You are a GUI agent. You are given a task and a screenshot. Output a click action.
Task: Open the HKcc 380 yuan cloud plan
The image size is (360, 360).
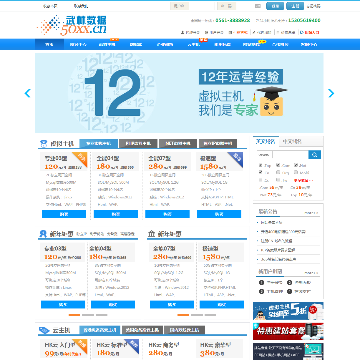[x=219, y=349]
